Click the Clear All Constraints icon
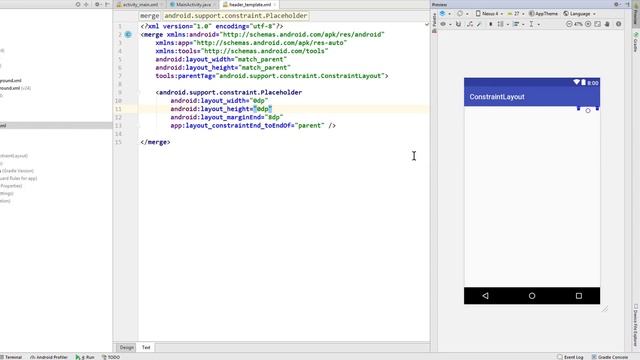 click(x=469, y=24)
